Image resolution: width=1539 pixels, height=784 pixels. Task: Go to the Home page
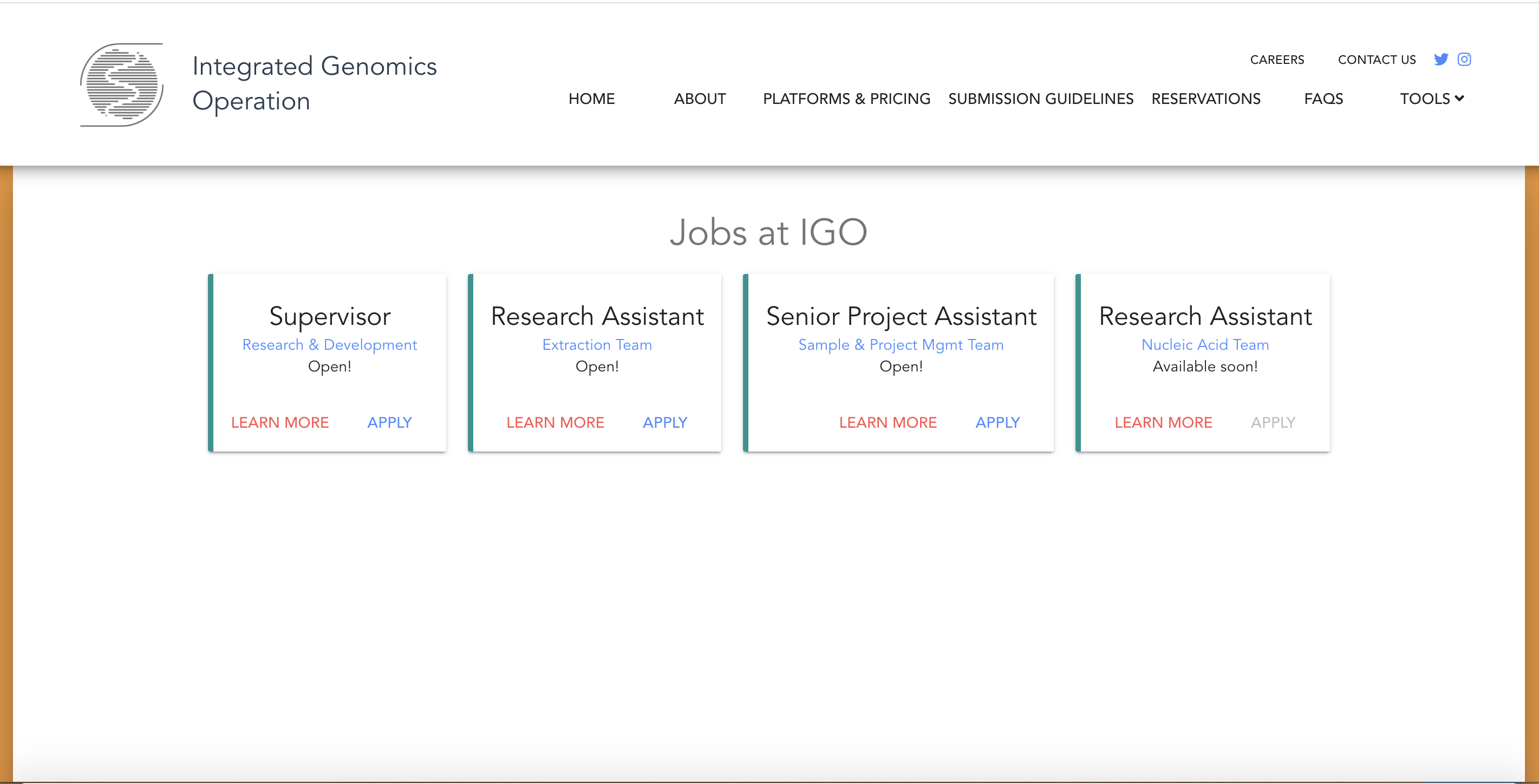click(x=591, y=99)
